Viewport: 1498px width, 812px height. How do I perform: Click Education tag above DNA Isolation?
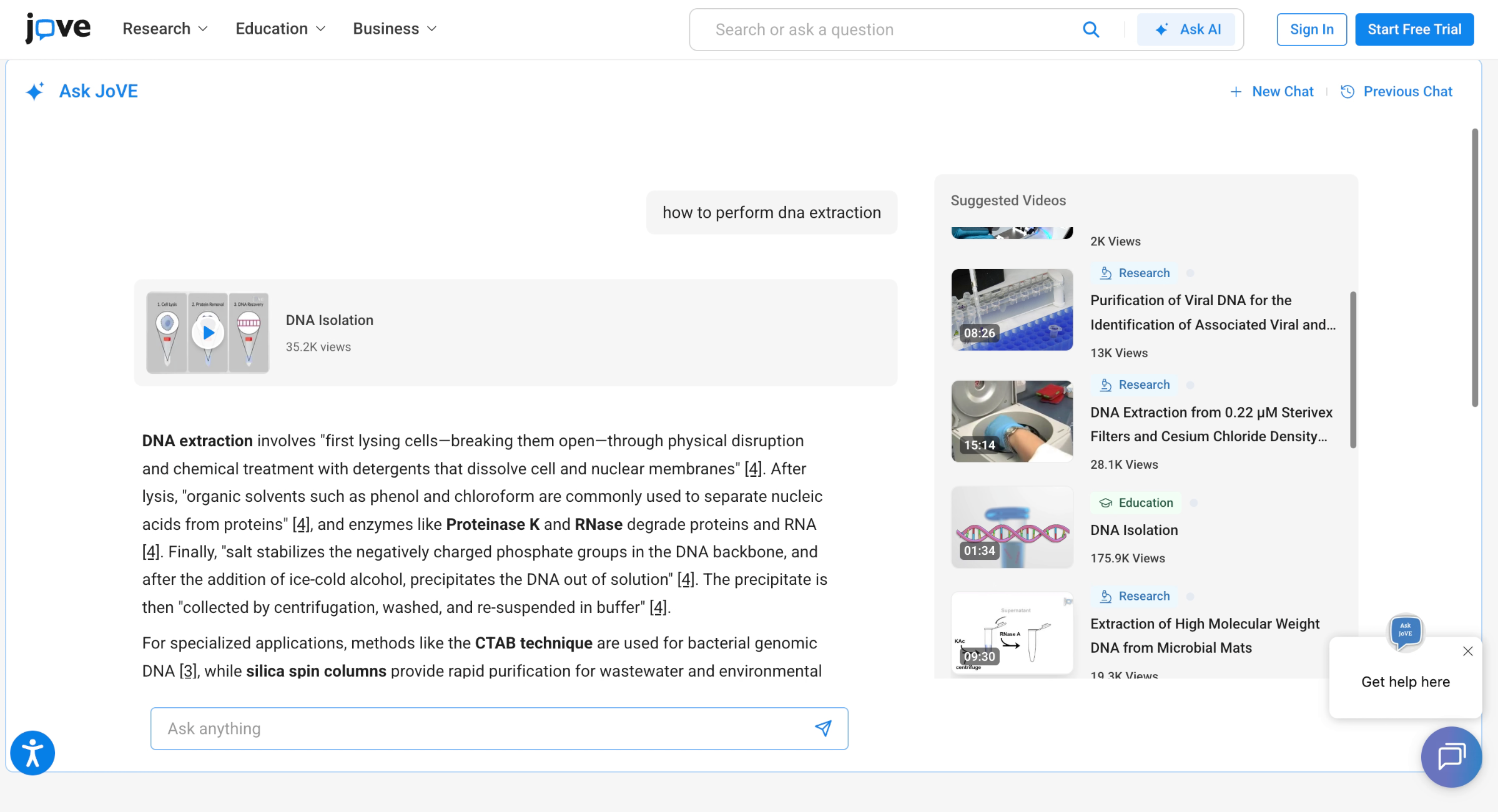click(1136, 502)
